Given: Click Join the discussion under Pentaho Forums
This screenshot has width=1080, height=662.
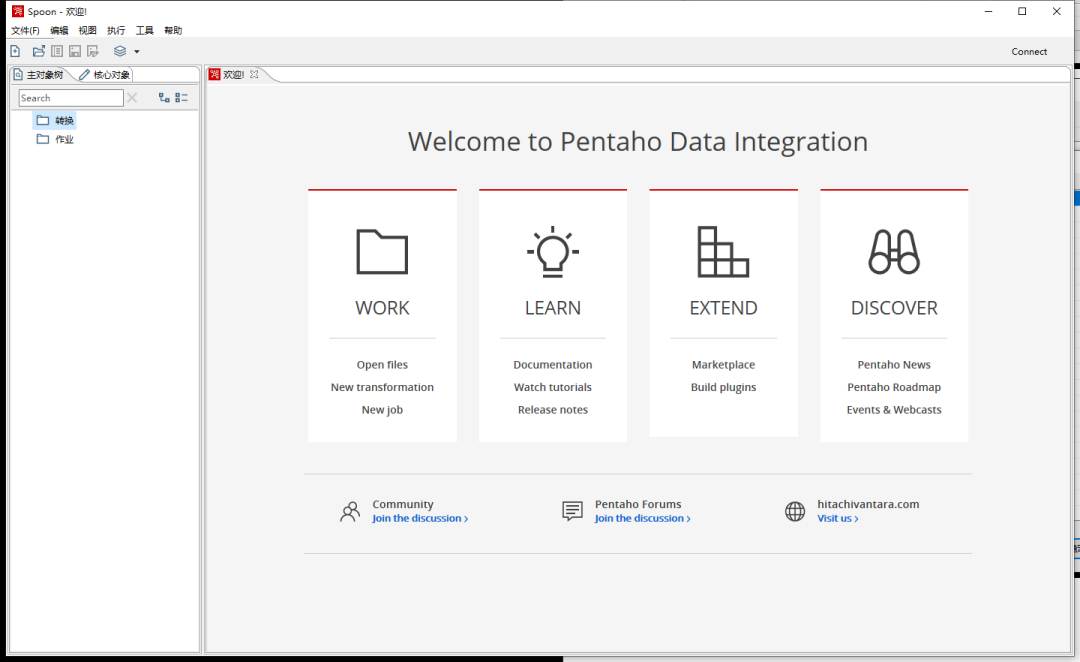Looking at the screenshot, I should pyautogui.click(x=643, y=519).
